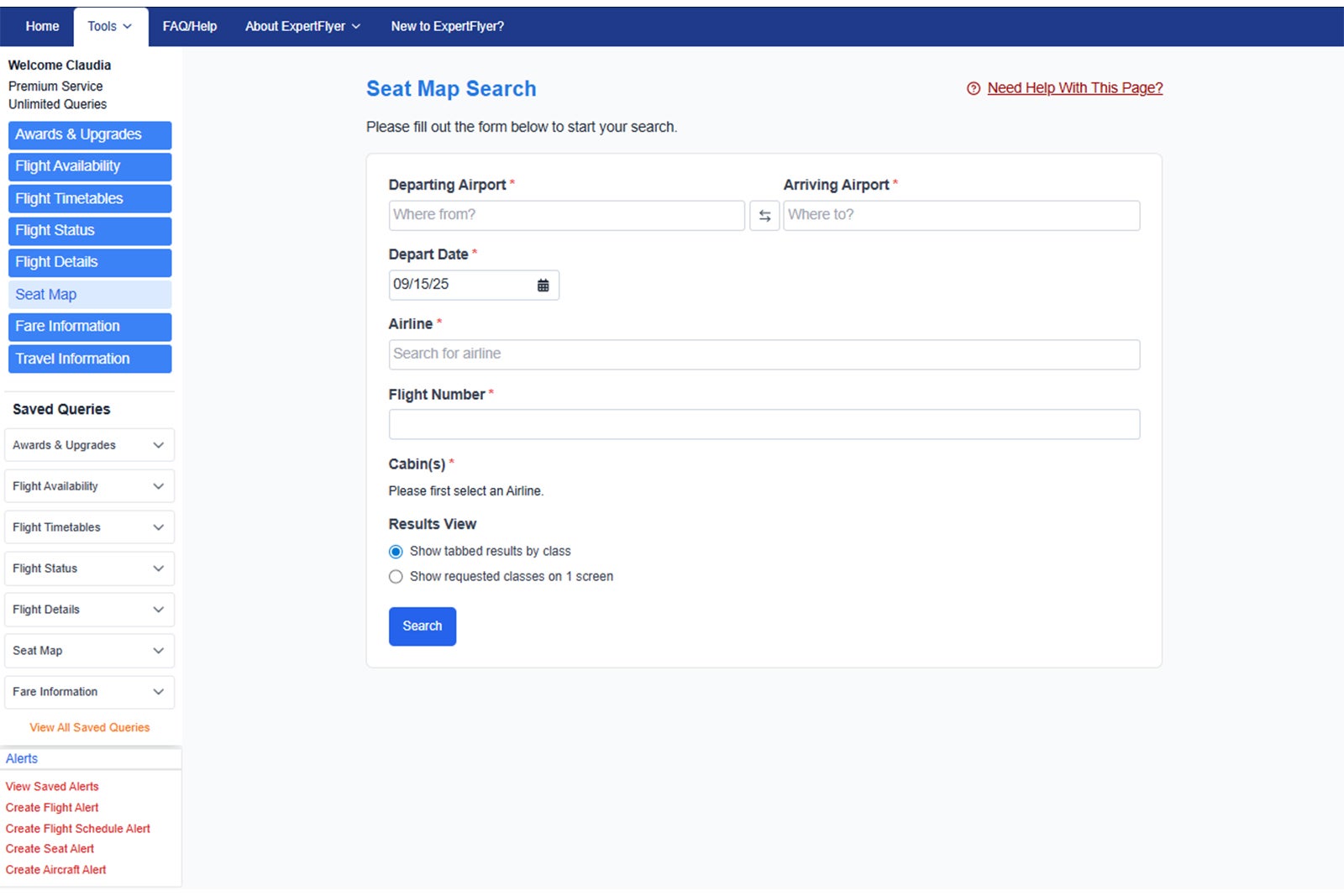Screen dimensions: 1344x896
Task: Go to the FAQ/Help page
Action: click(x=190, y=27)
